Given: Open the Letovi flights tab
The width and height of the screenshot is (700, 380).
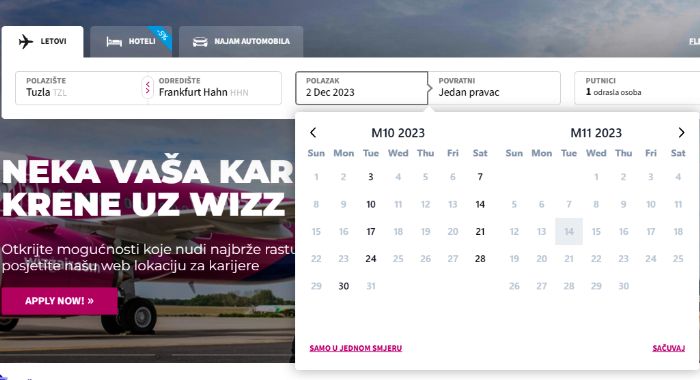Looking at the screenshot, I should pos(42,42).
